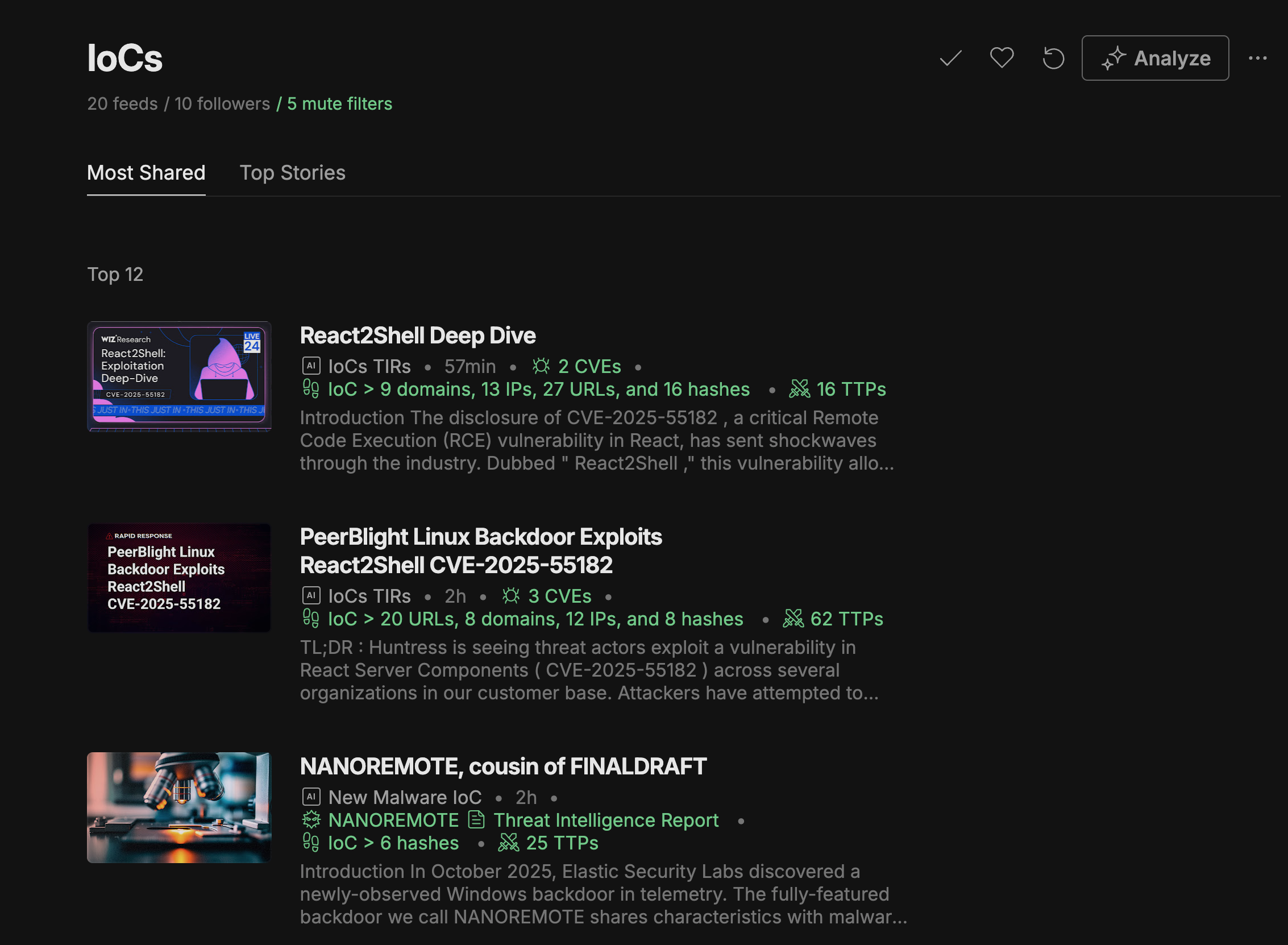
Task: Click the 16 TTPs crossed swords icon
Action: pyautogui.click(x=799, y=389)
